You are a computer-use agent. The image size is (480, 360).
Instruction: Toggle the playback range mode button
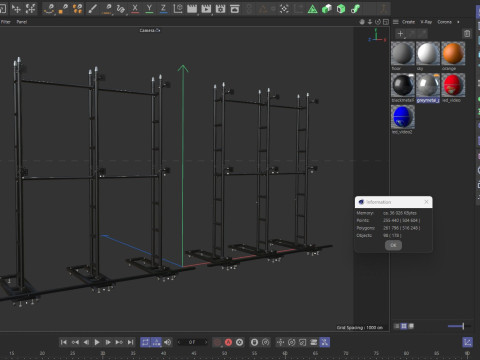156,342
